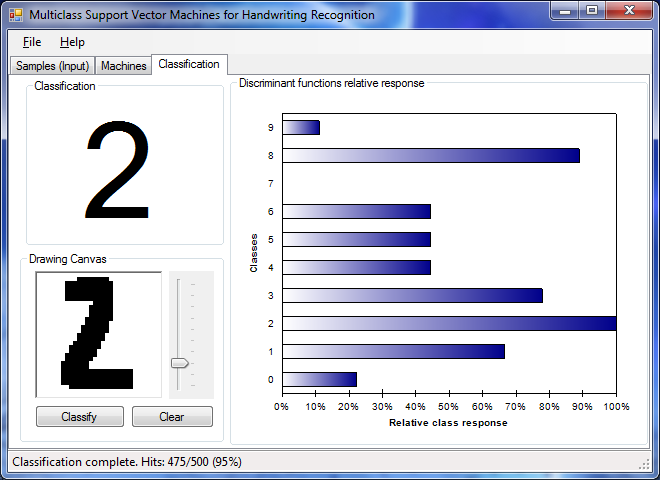
Task: Click the bar for class 2
Action: tap(450, 323)
